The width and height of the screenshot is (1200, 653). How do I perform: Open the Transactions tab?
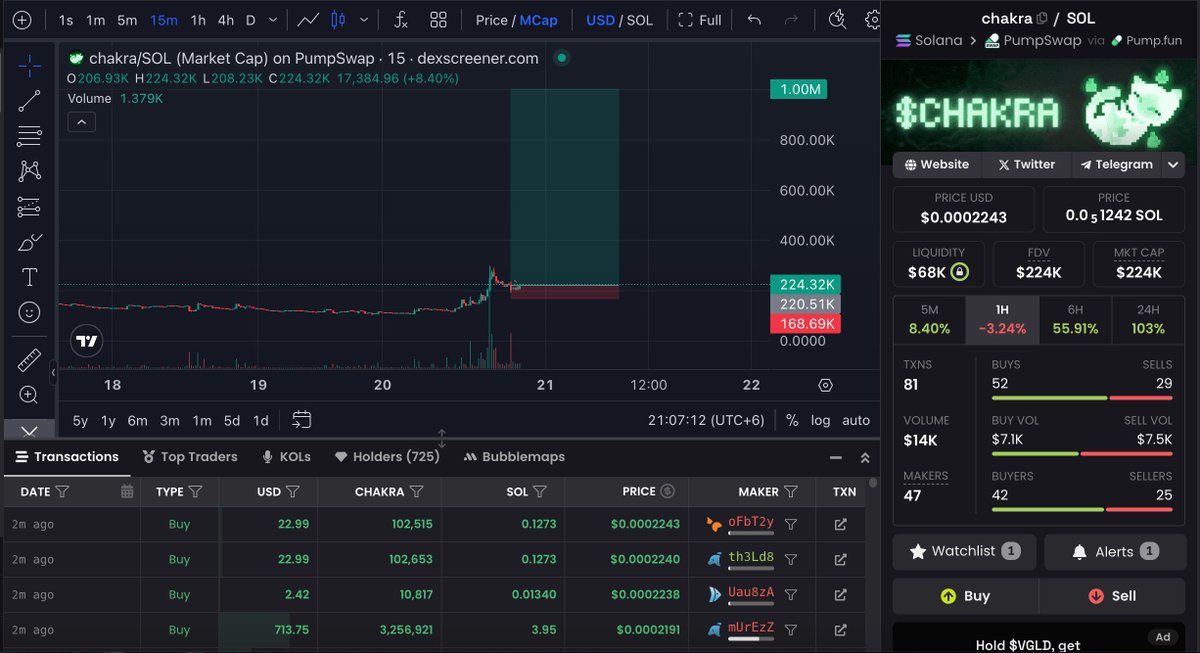coord(67,456)
